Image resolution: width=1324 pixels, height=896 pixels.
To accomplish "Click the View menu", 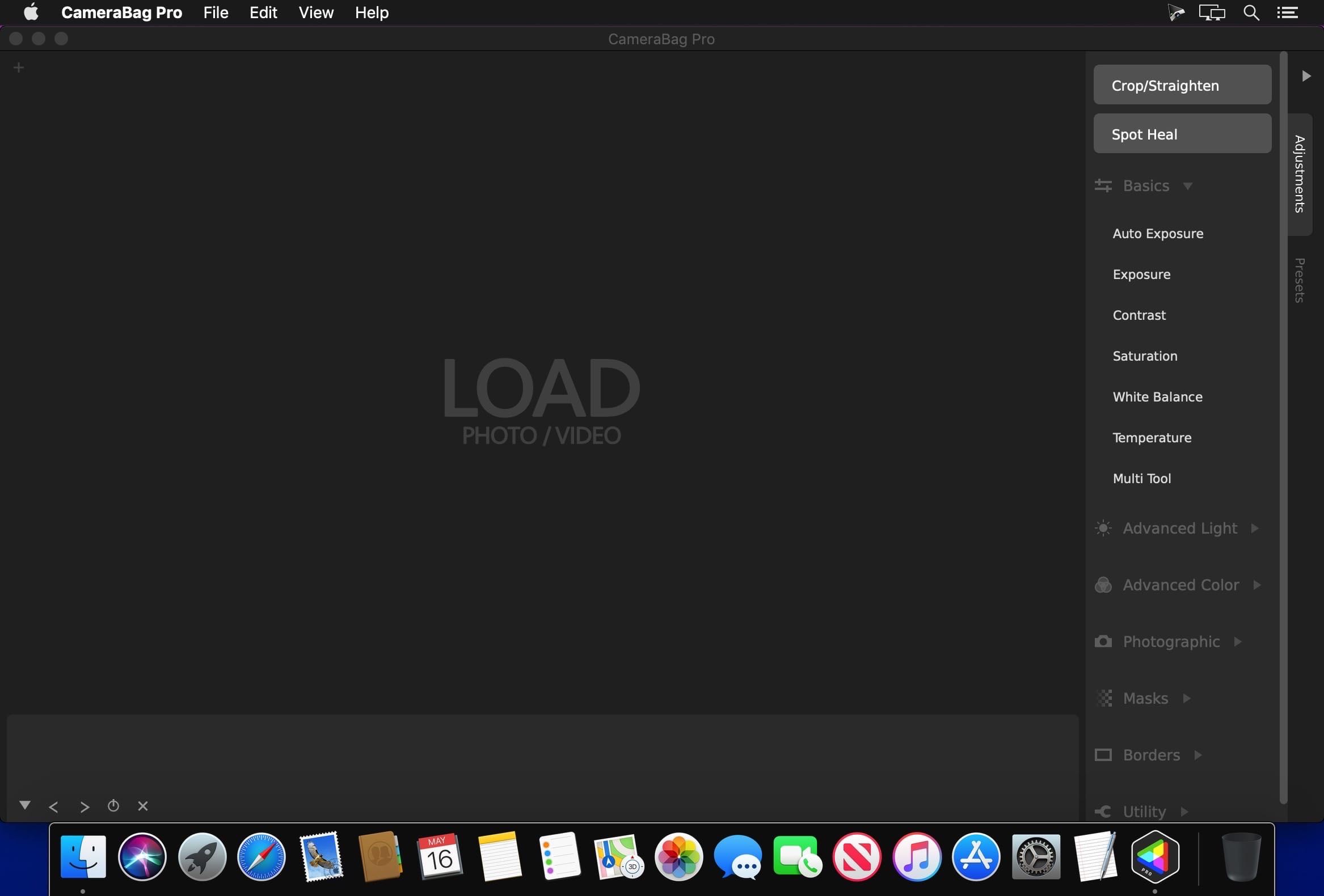I will tap(316, 12).
